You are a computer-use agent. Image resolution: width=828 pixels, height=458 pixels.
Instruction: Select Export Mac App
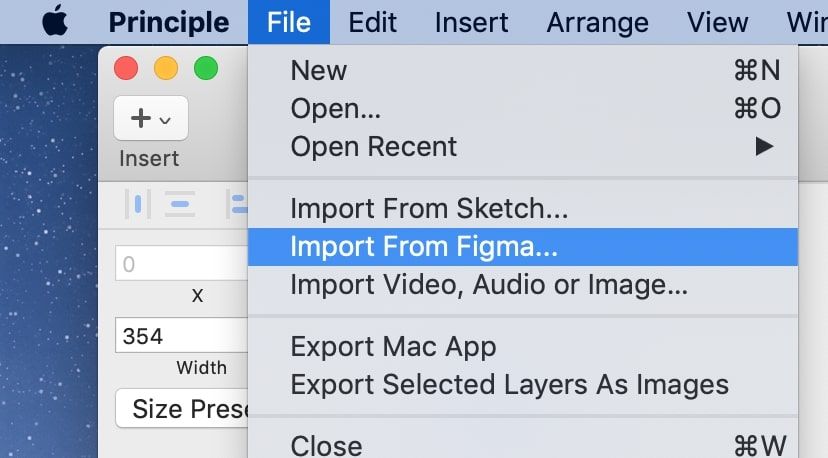pyautogui.click(x=522, y=346)
